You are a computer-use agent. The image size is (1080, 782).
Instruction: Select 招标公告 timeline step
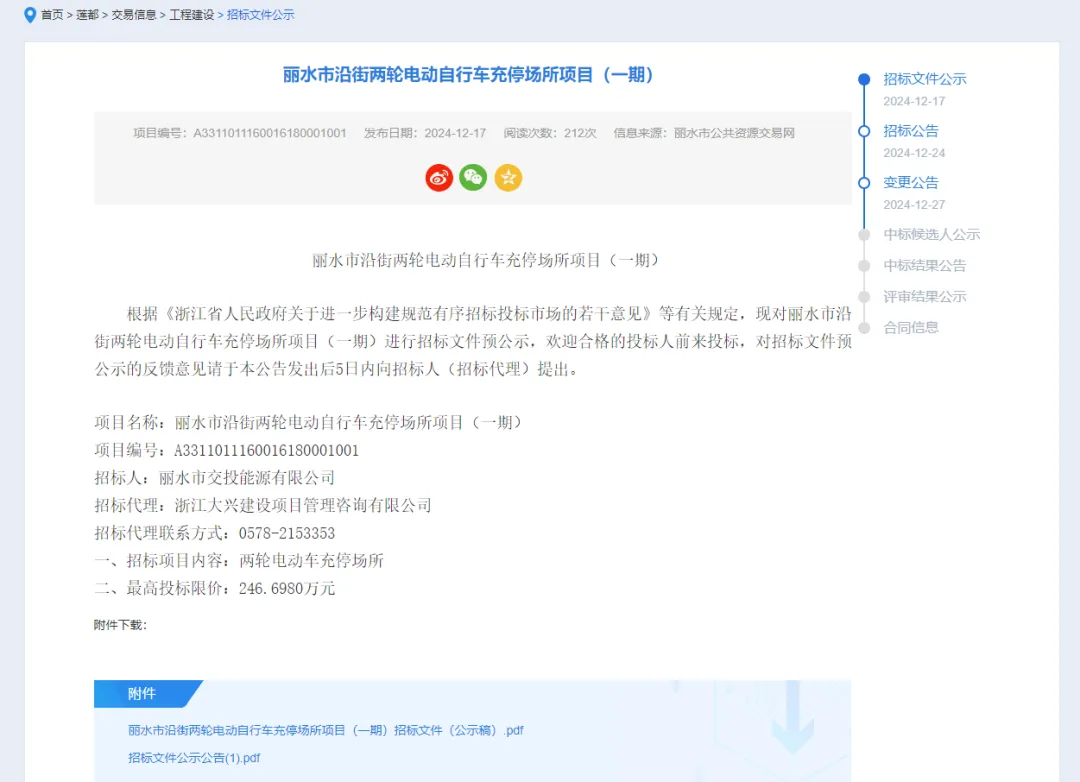point(911,131)
